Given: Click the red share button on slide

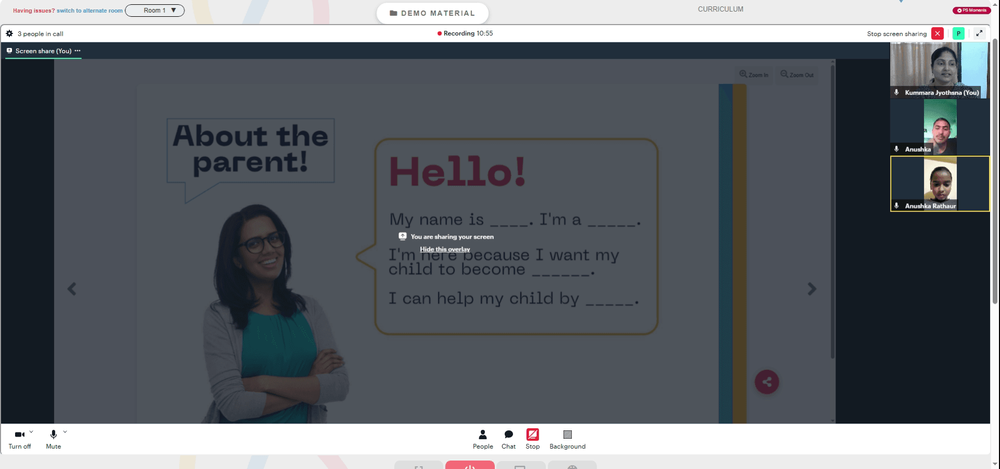Looking at the screenshot, I should pyautogui.click(x=767, y=382).
